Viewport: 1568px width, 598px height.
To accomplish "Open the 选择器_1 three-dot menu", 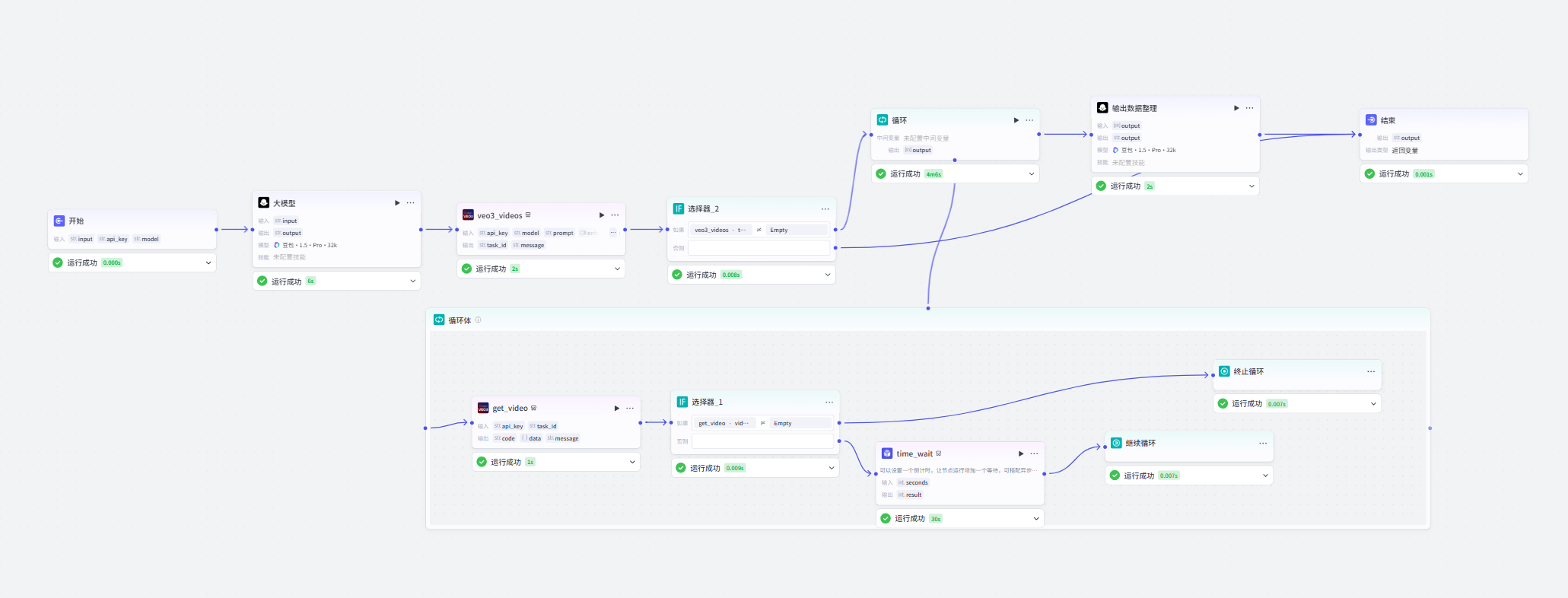I will tap(829, 402).
